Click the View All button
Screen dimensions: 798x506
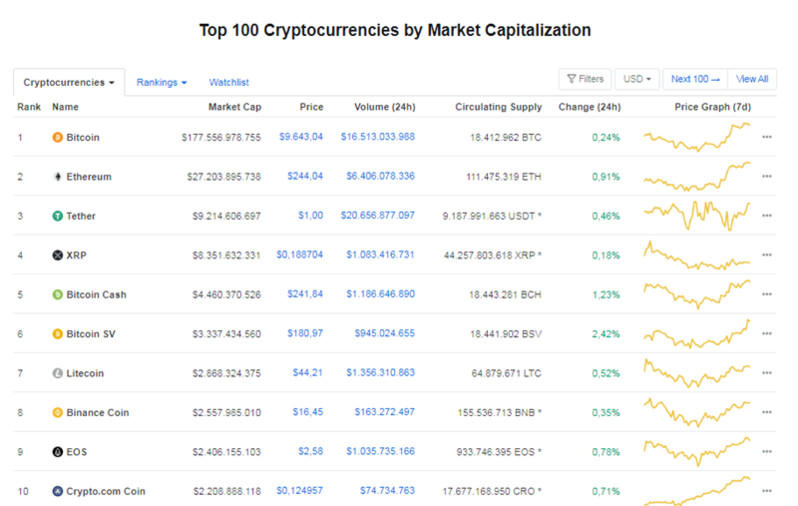(x=752, y=79)
